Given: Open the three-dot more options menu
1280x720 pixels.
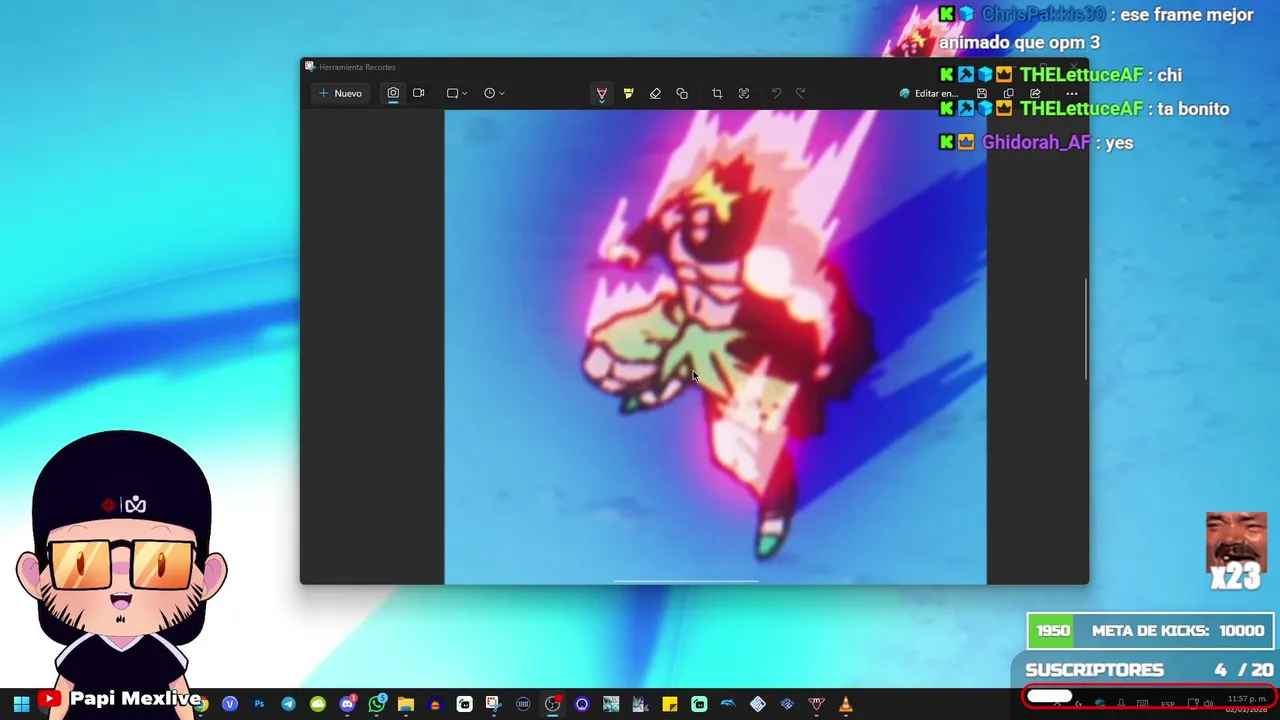Looking at the screenshot, I should pyautogui.click(x=1071, y=93).
